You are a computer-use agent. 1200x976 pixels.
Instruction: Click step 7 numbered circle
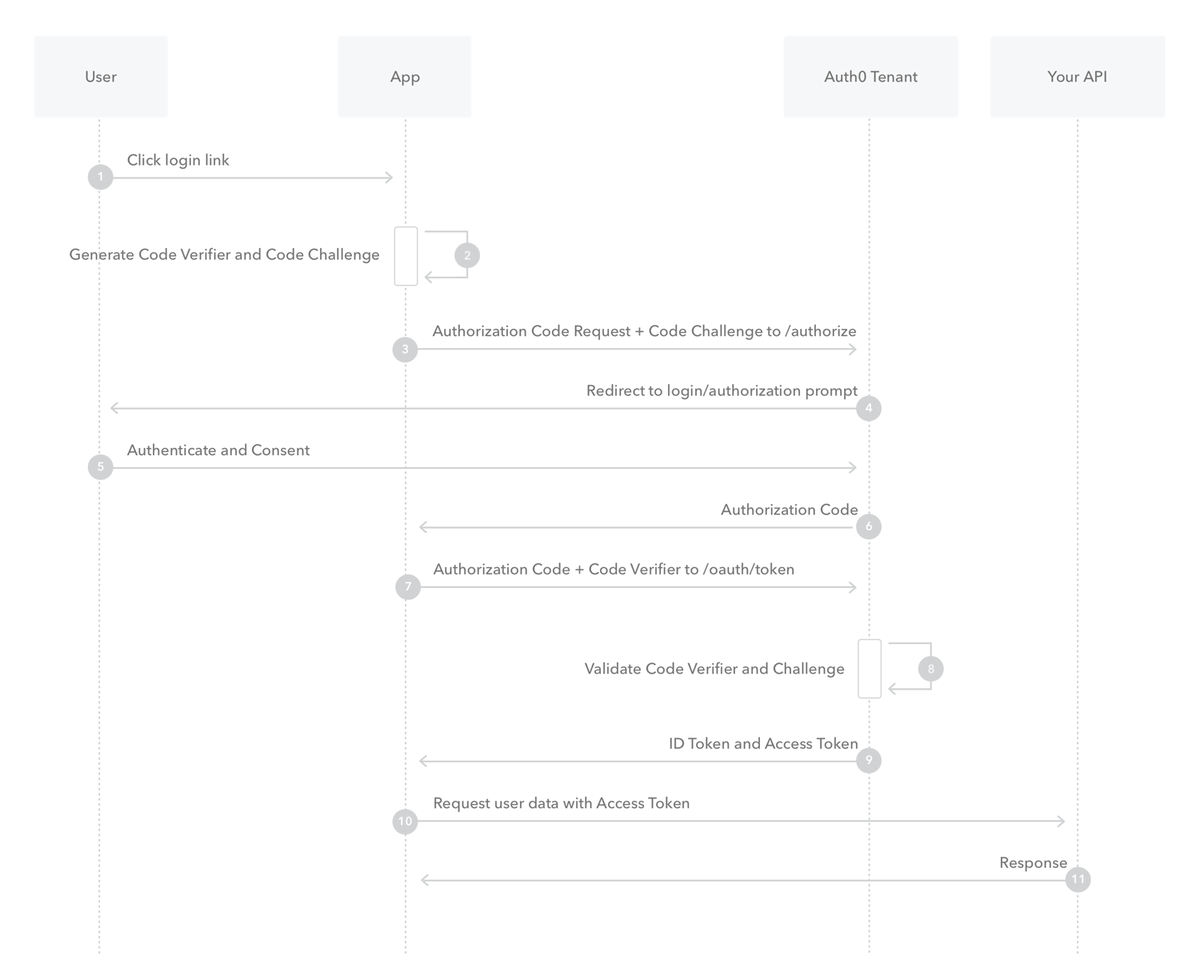click(408, 587)
